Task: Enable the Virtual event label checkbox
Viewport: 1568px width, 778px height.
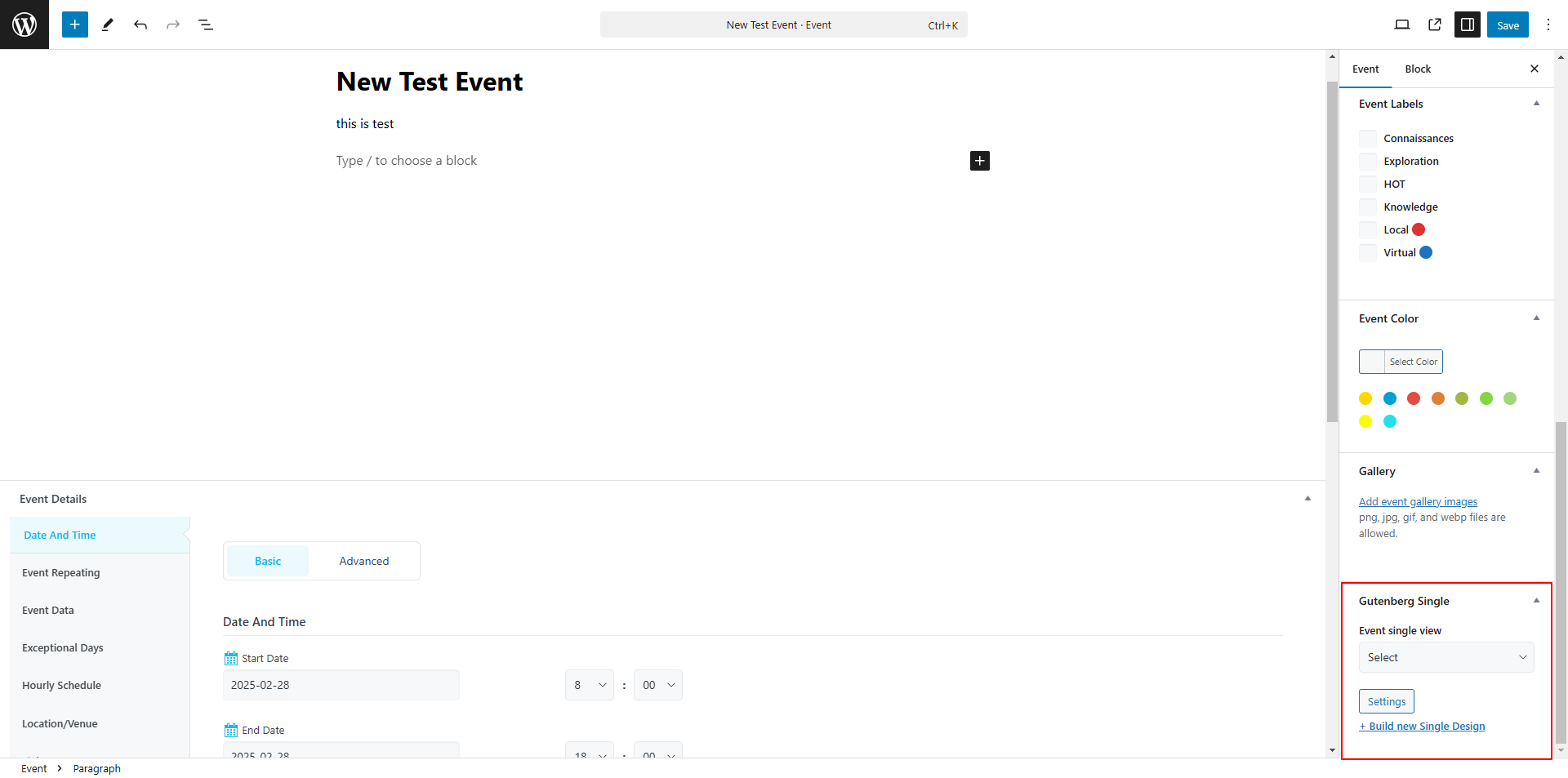Action: tap(1366, 252)
